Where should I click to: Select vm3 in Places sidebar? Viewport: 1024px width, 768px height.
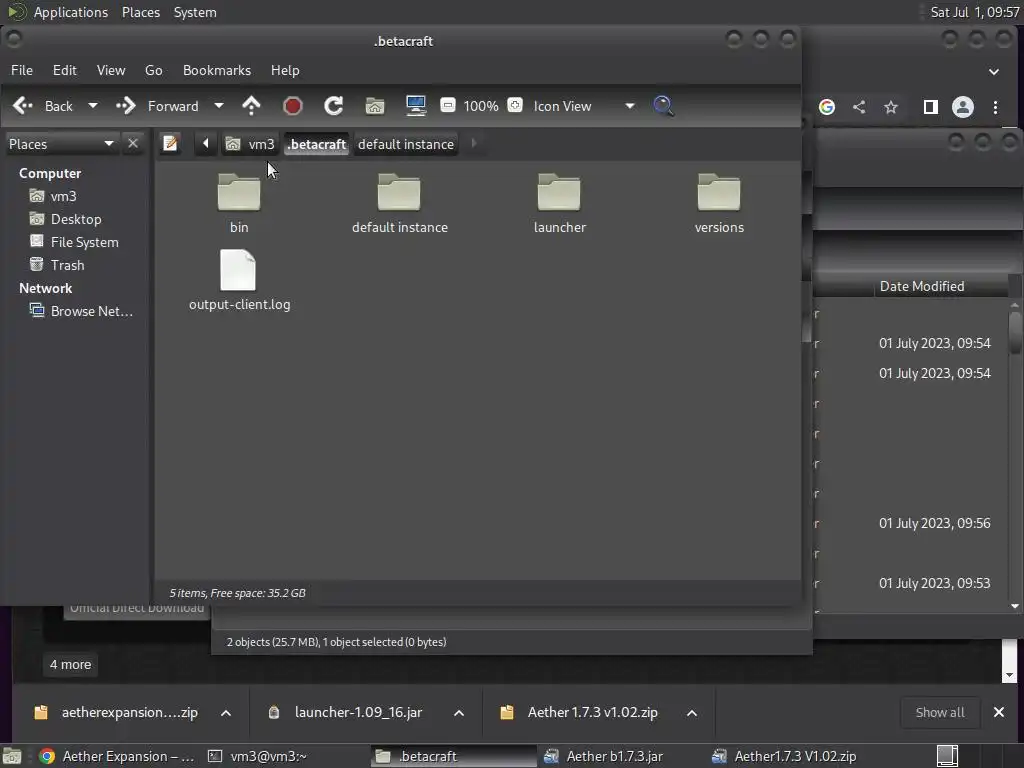click(63, 196)
